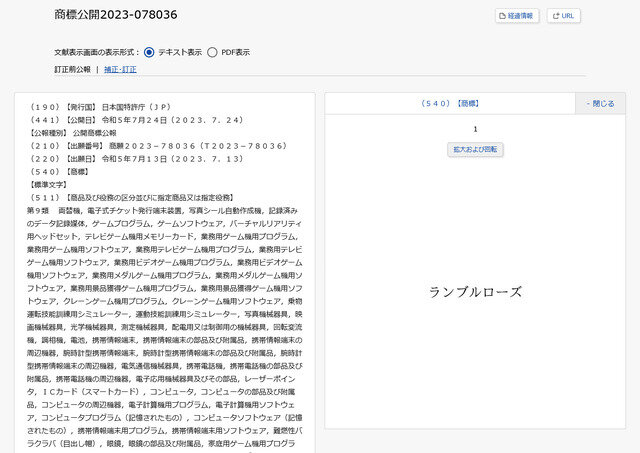The width and height of the screenshot is (640, 453).
Task: Open the 補正・訂正 link
Action: (120, 69)
